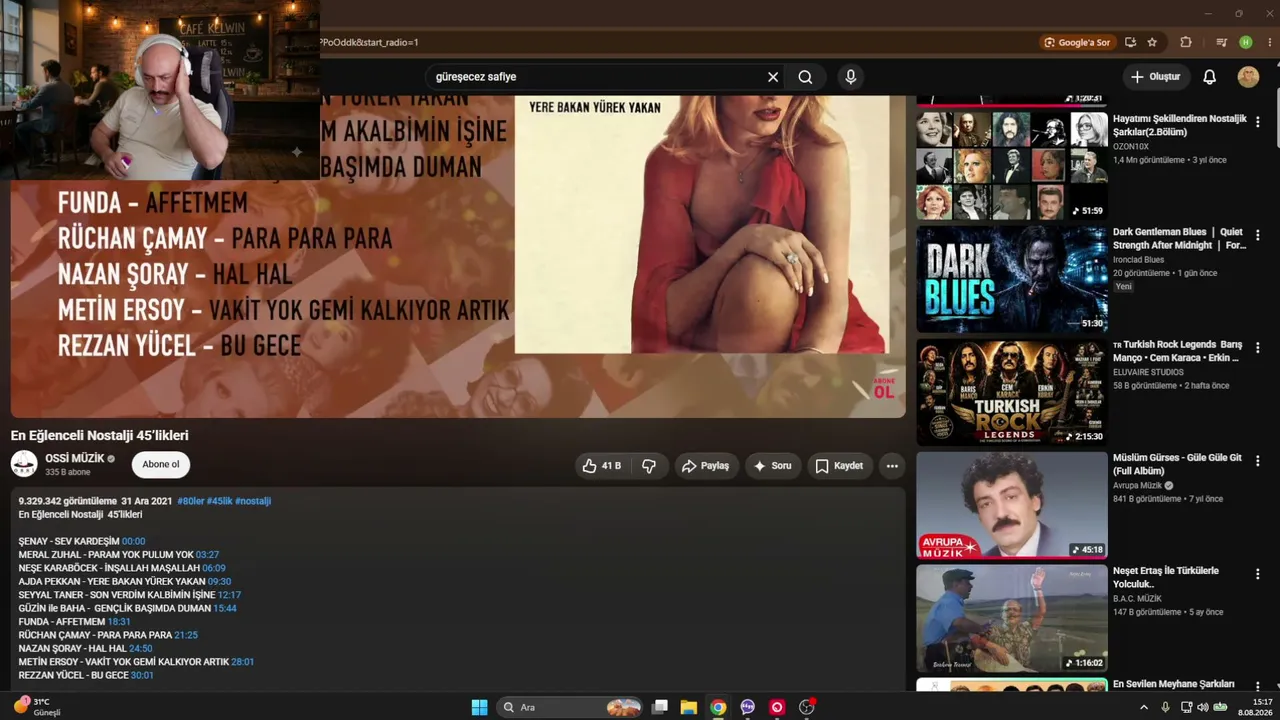
Task: Open Google'a Sor lens search
Action: tap(1077, 43)
